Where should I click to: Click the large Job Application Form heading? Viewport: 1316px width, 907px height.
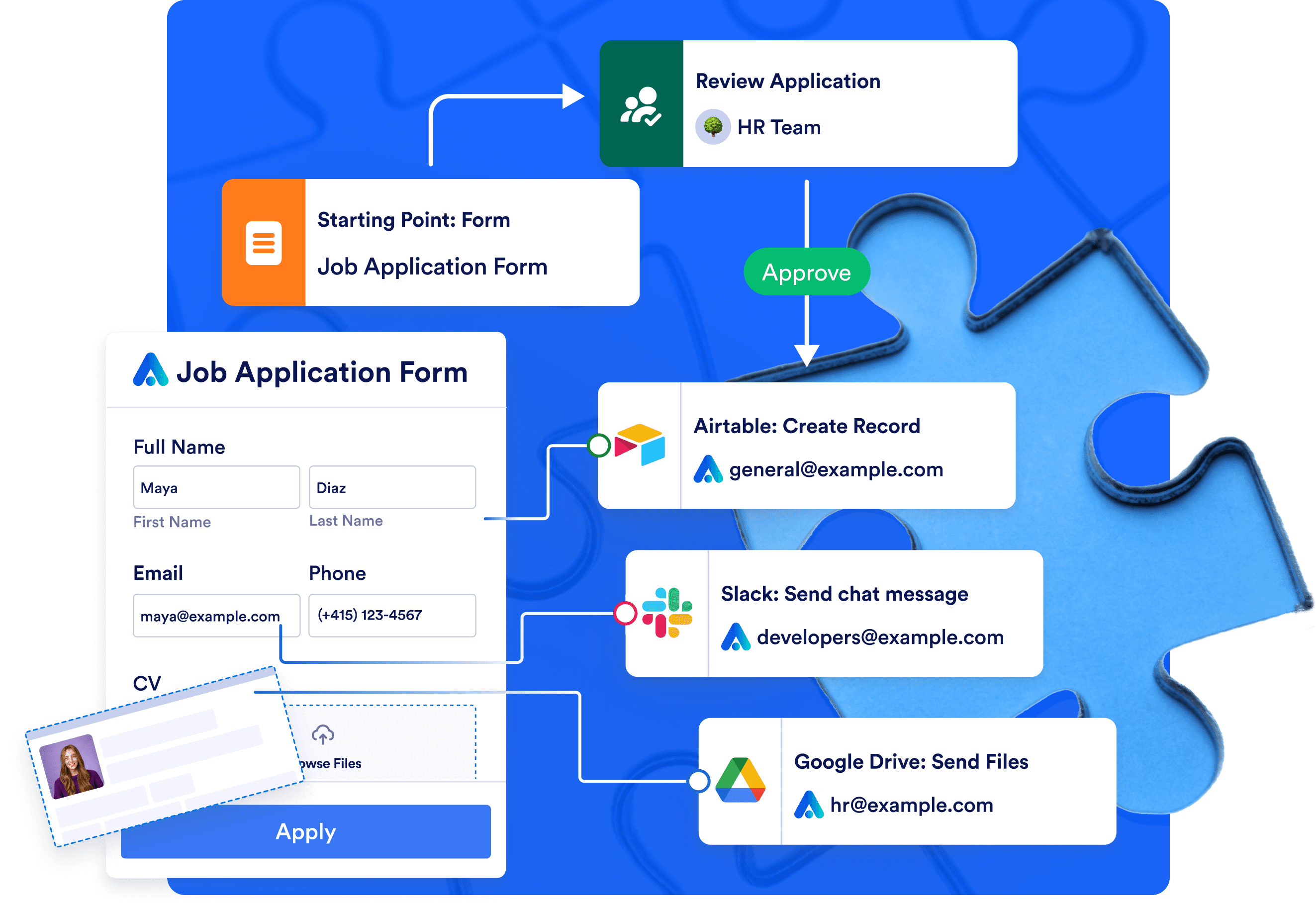(x=322, y=372)
